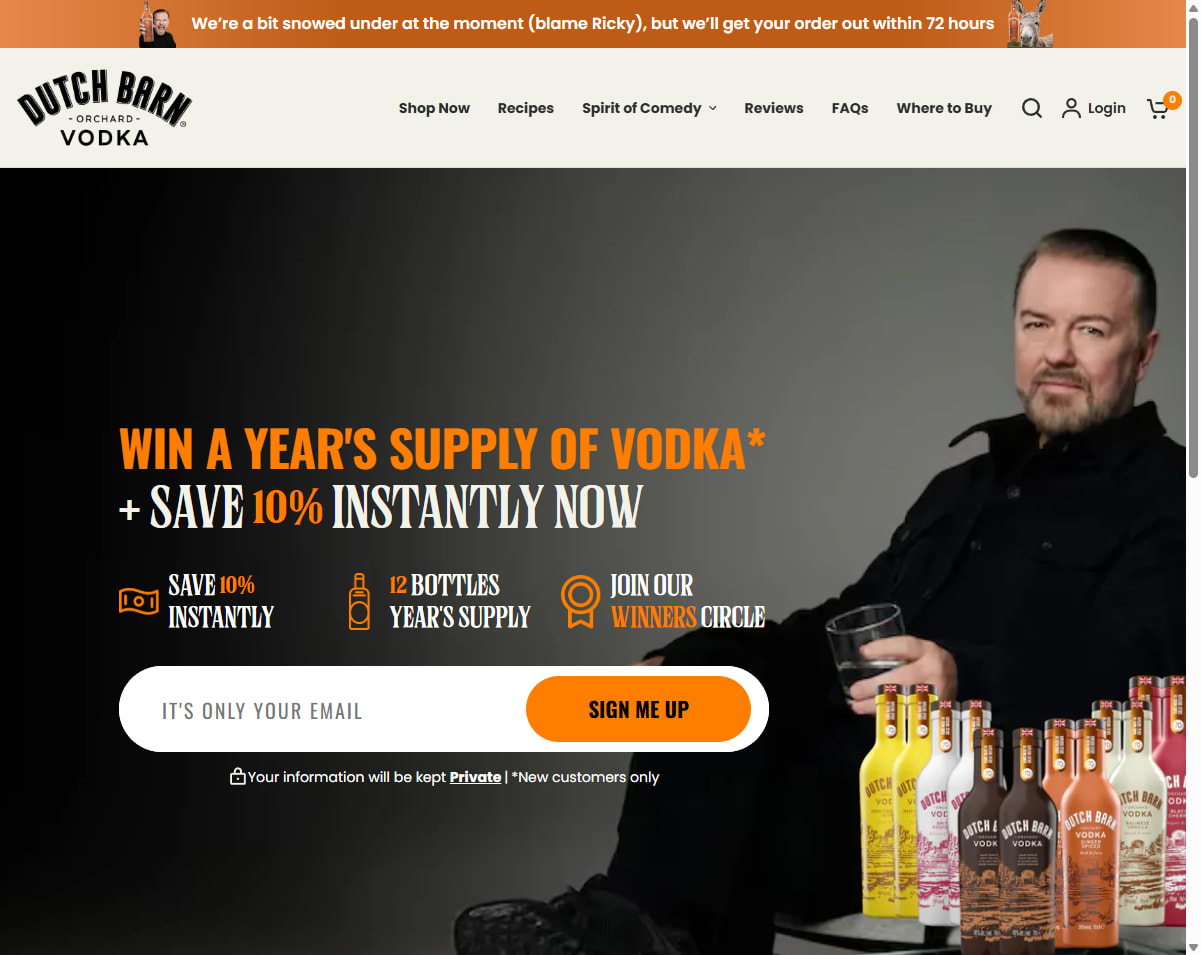Image resolution: width=1201 pixels, height=955 pixels.
Task: Open the Where to Buy page
Action: 944,108
